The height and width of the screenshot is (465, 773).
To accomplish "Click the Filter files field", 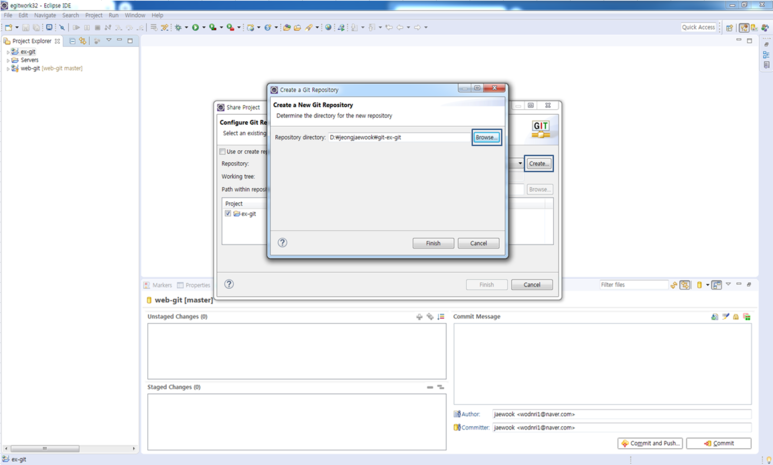I will (x=633, y=285).
